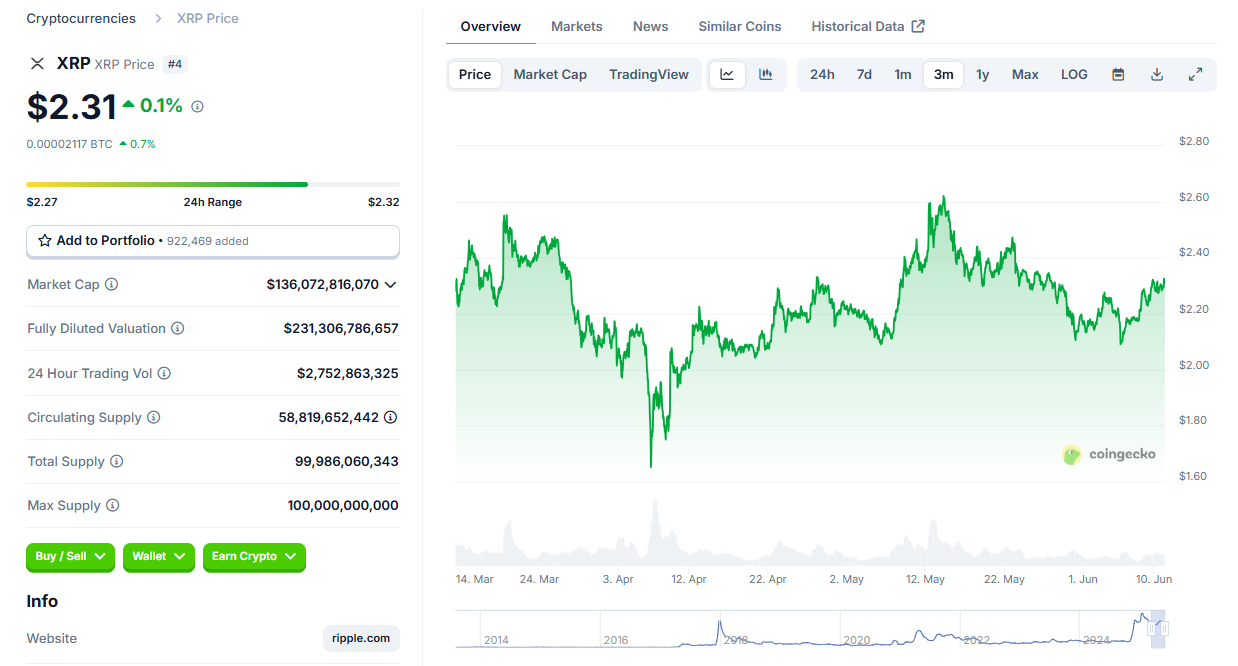The width and height of the screenshot is (1238, 666).
Task: Switch to line chart view icon
Action: click(727, 75)
